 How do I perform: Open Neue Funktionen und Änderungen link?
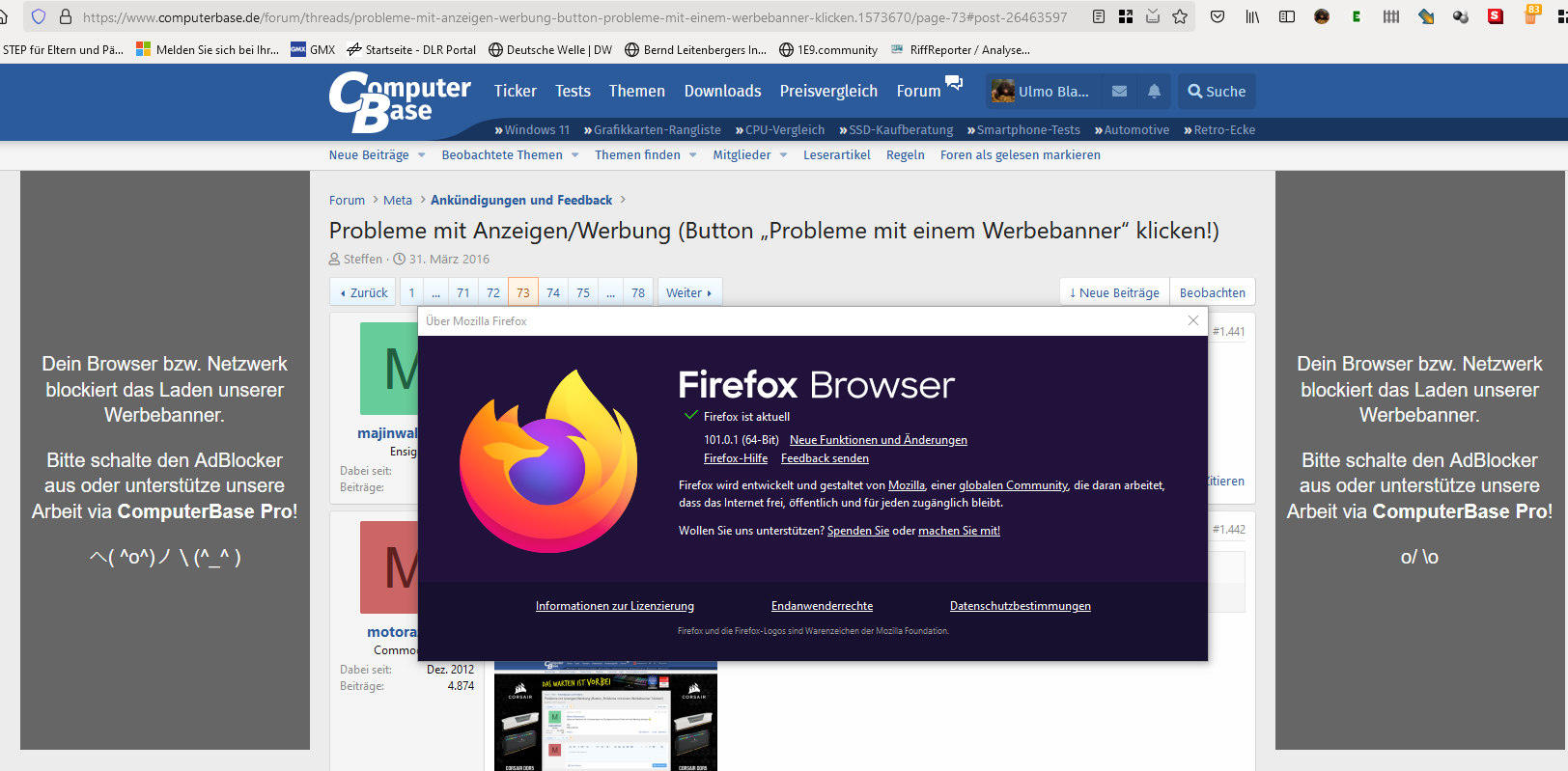pos(878,440)
